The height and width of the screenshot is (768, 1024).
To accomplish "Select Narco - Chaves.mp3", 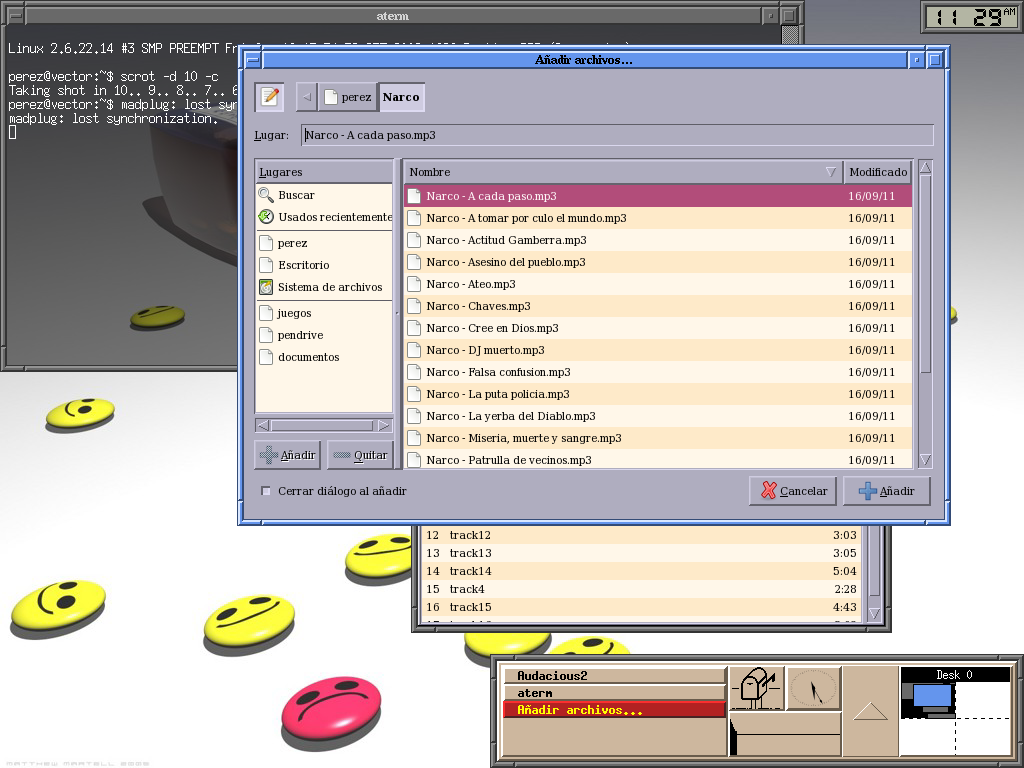I will coord(658,306).
